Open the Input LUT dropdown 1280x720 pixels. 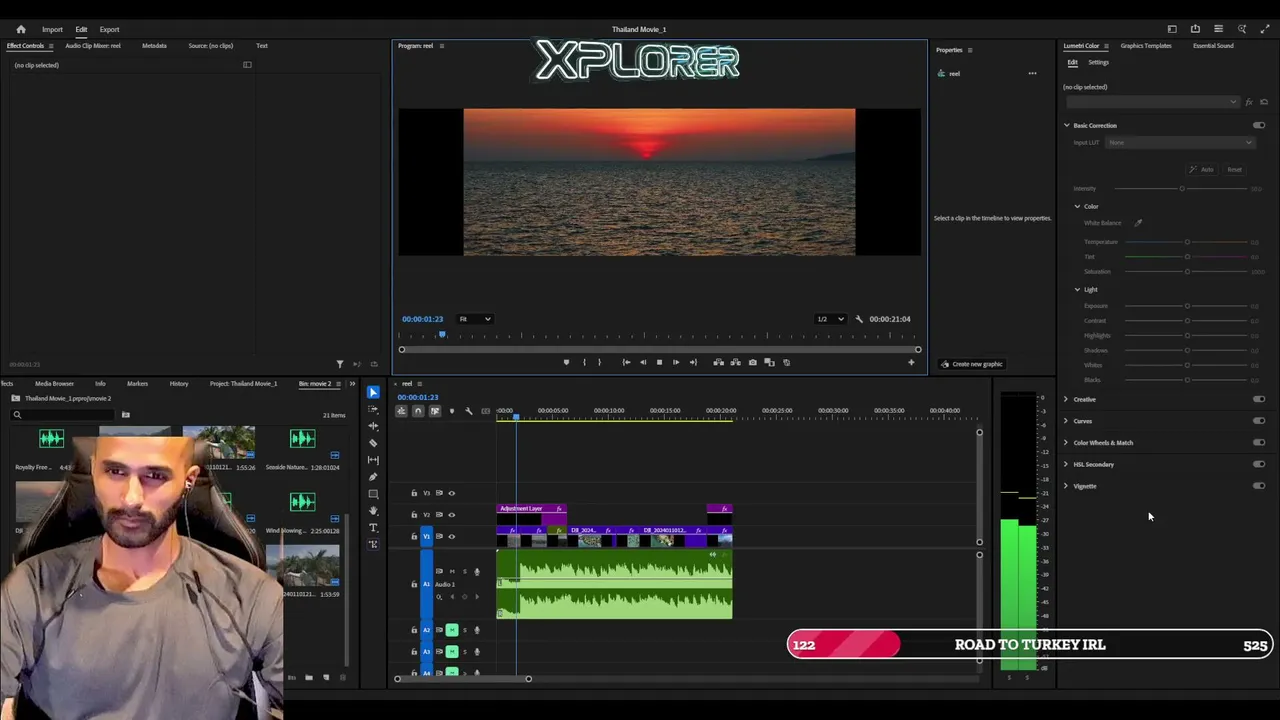[1179, 142]
